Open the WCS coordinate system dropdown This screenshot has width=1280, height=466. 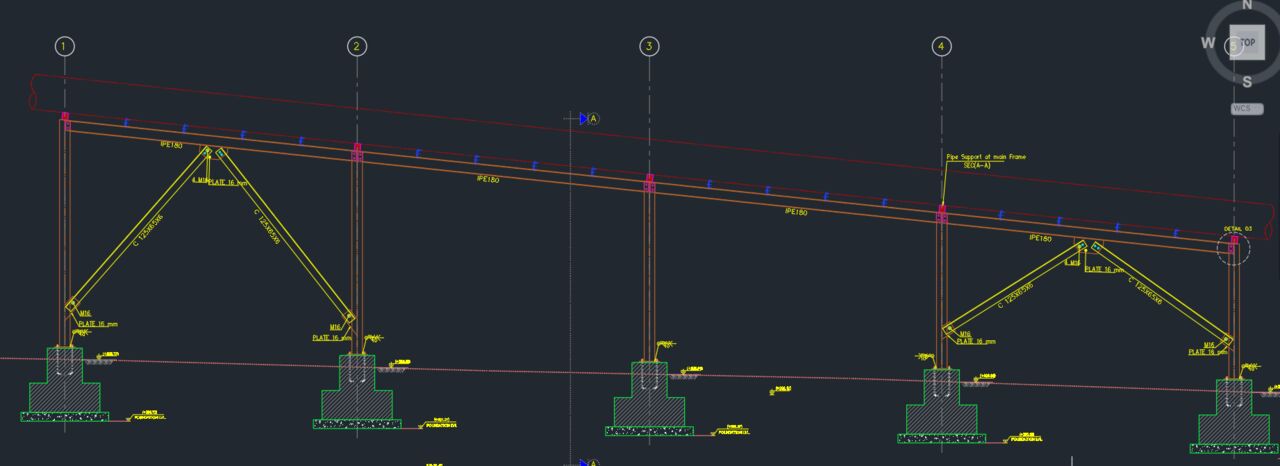click(1247, 108)
